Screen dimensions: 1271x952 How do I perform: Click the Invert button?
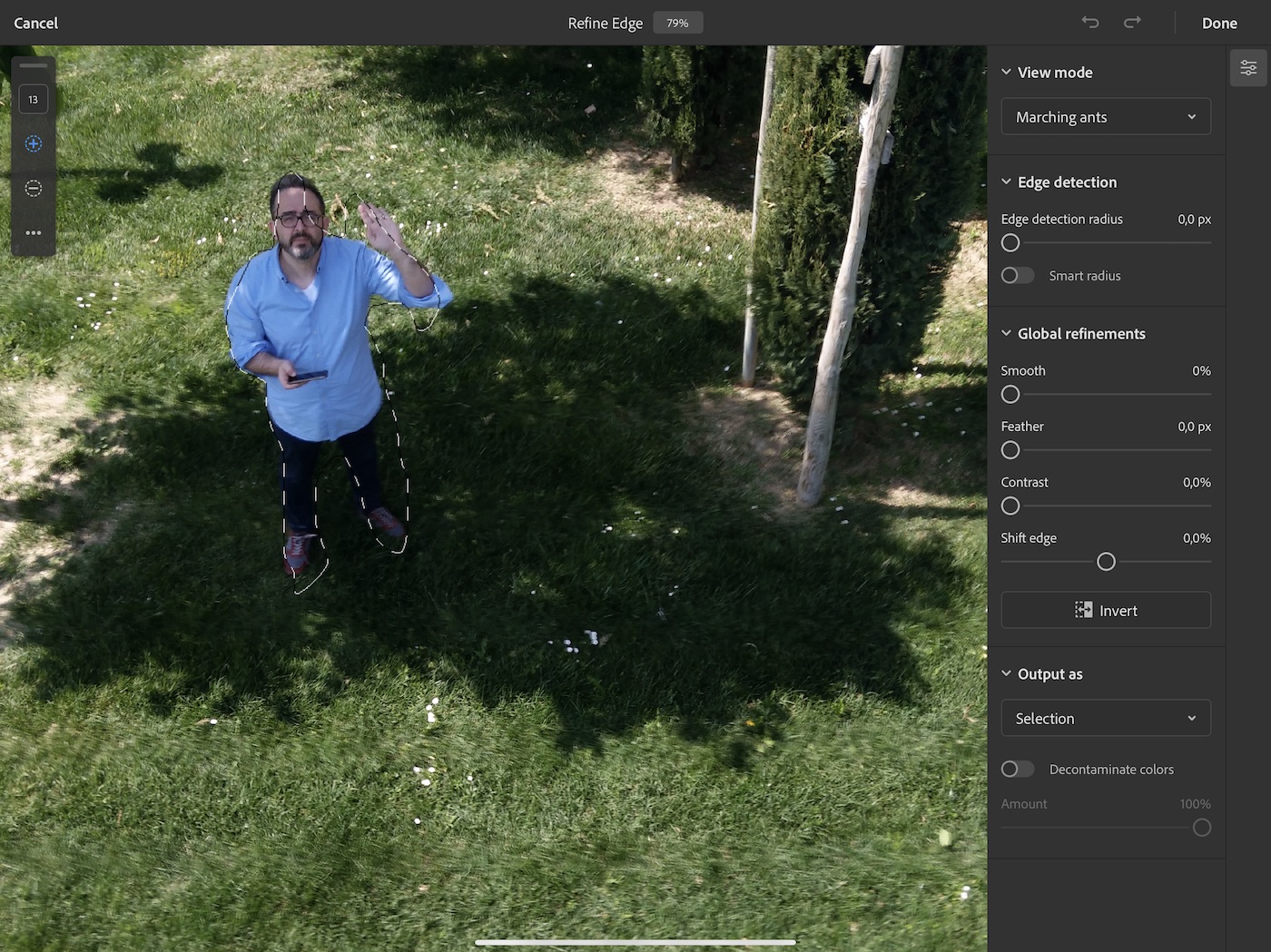point(1106,610)
